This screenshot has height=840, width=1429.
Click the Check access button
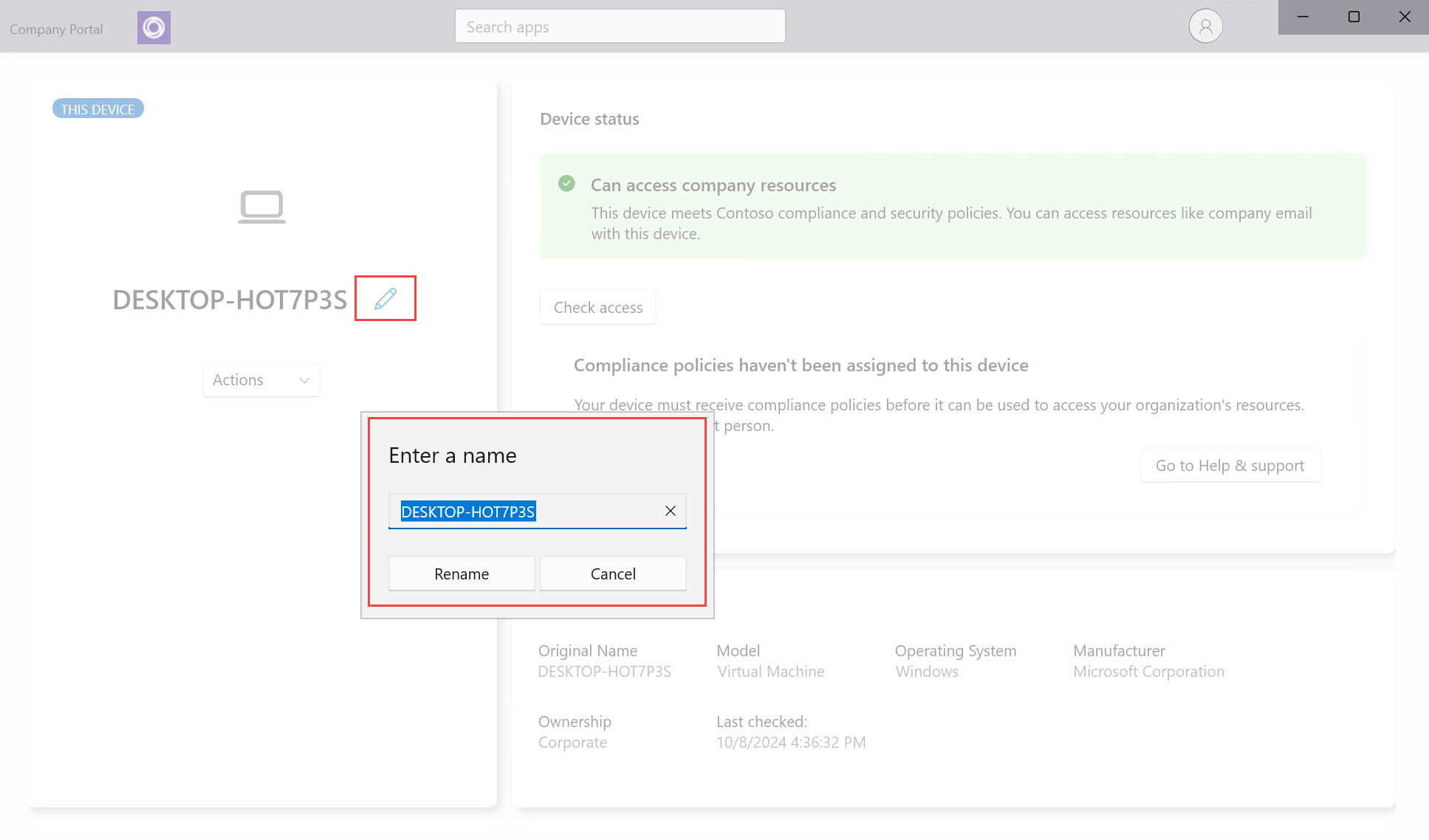[x=597, y=307]
